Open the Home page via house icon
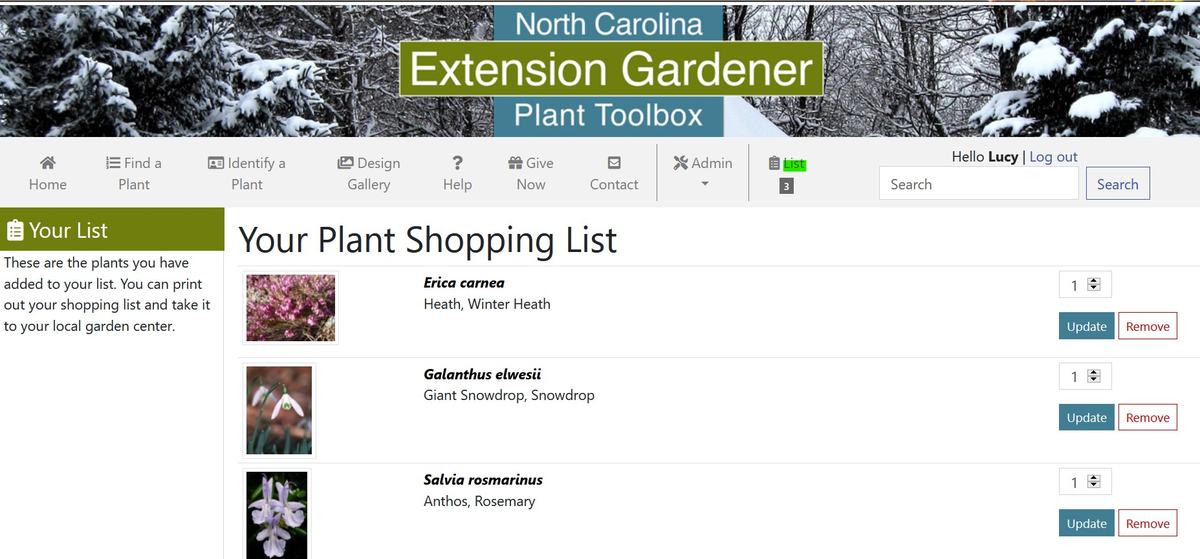This screenshot has height=559, width=1200. pos(47,163)
